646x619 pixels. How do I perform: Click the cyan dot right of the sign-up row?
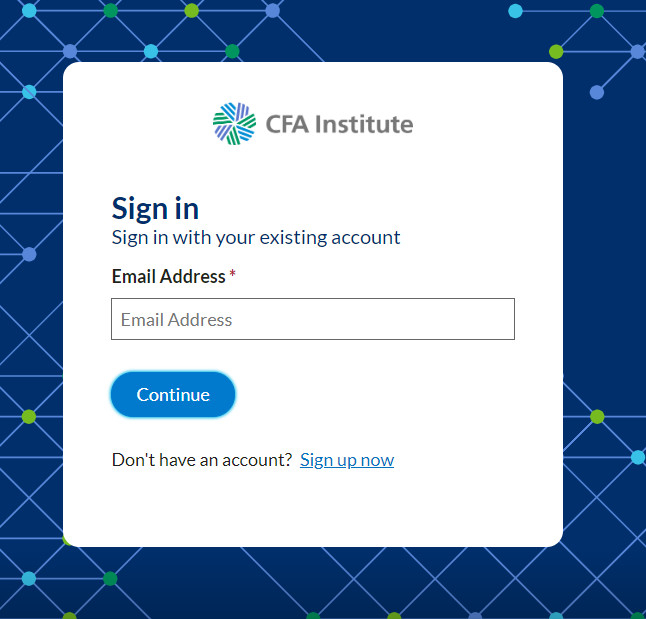click(638, 457)
